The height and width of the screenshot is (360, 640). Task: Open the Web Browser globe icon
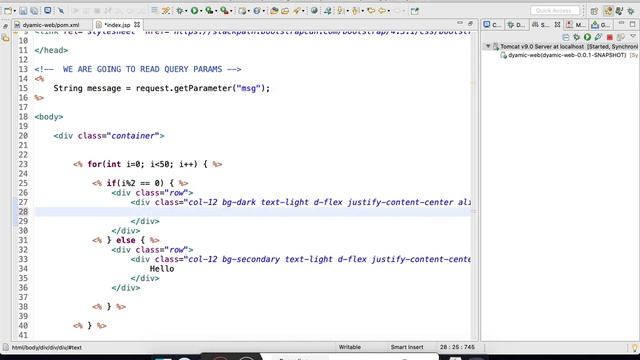[x=314, y=11]
